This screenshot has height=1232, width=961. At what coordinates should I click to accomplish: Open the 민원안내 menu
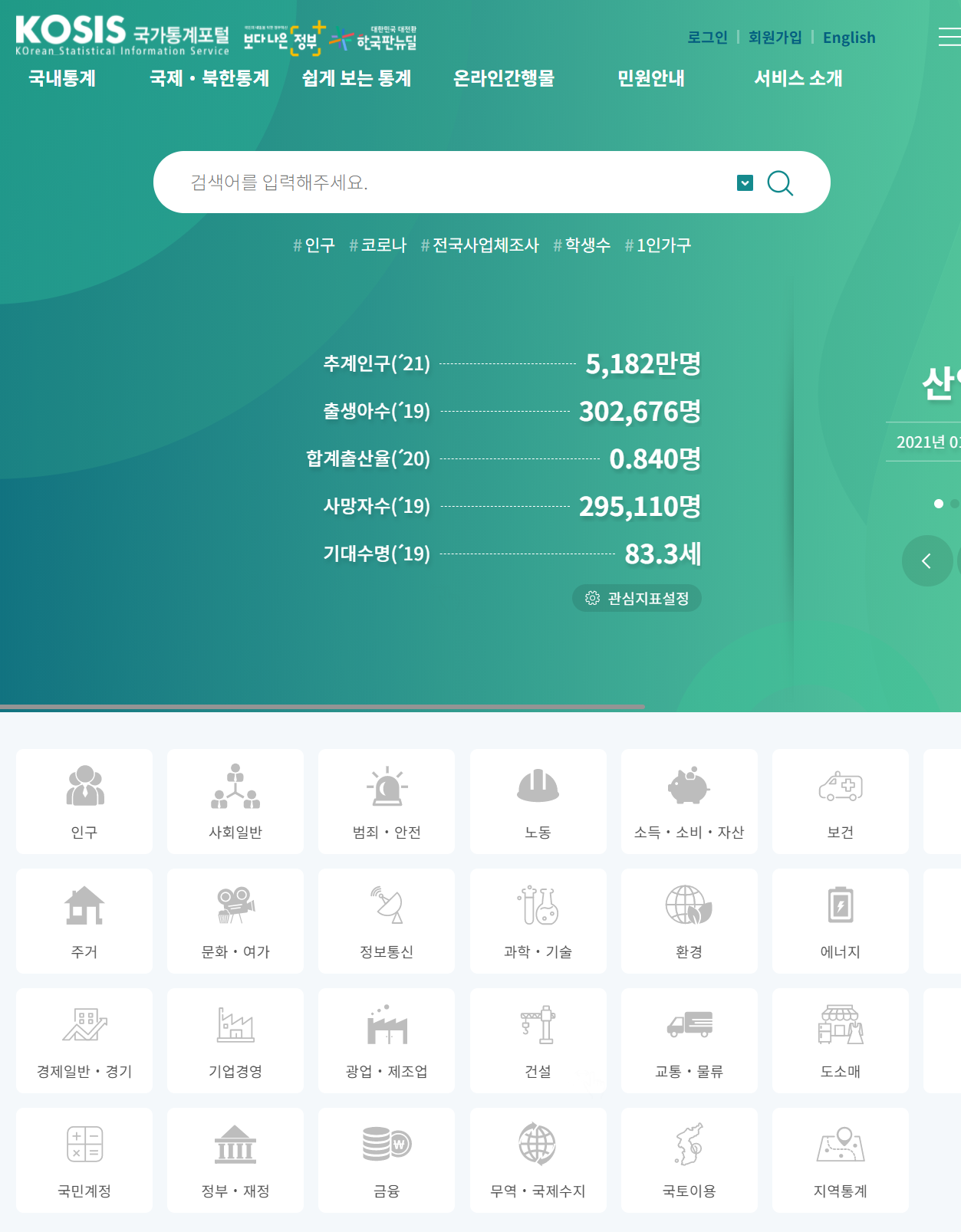pyautogui.click(x=651, y=78)
